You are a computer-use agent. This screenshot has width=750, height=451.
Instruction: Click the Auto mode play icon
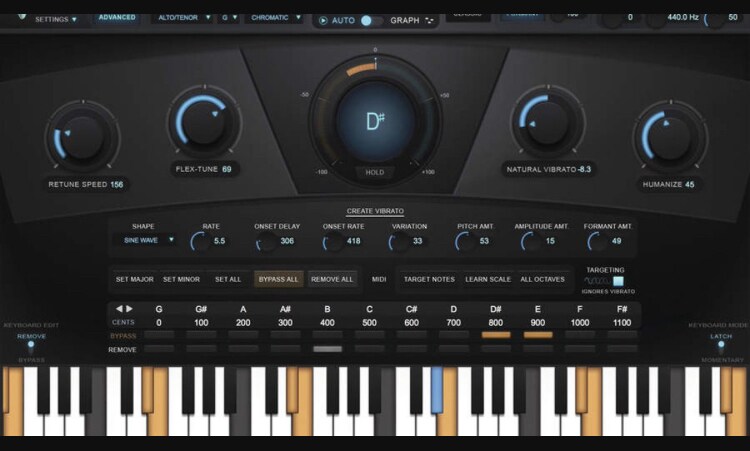coord(323,21)
